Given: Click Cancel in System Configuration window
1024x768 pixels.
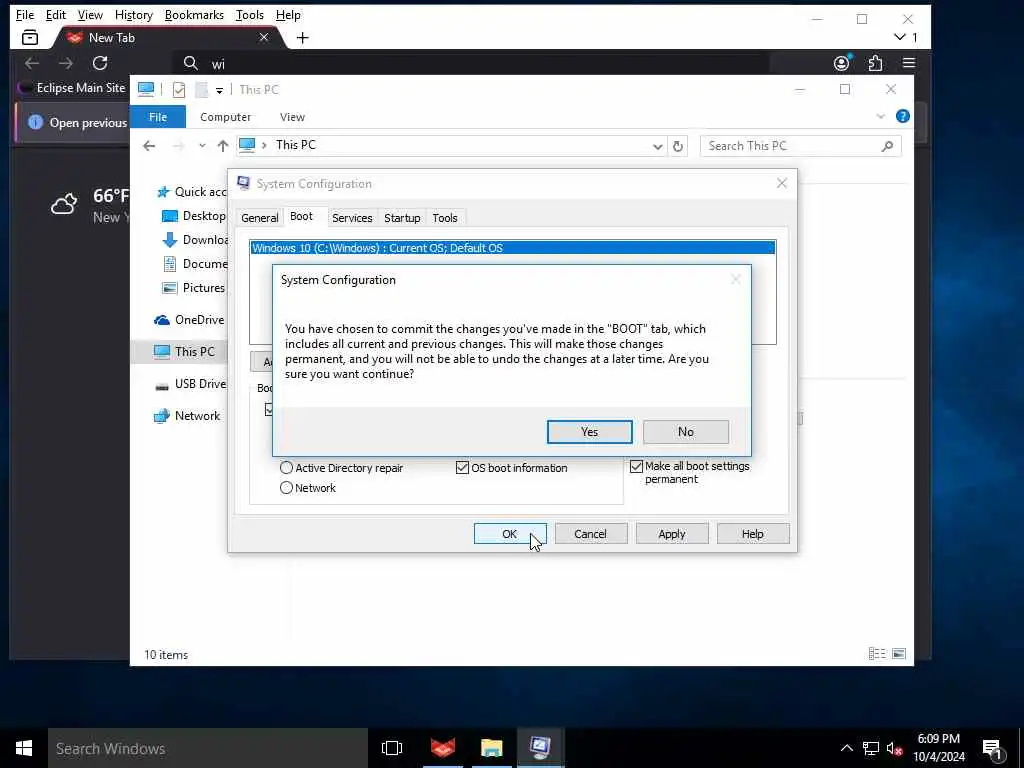Looking at the screenshot, I should click(590, 534).
